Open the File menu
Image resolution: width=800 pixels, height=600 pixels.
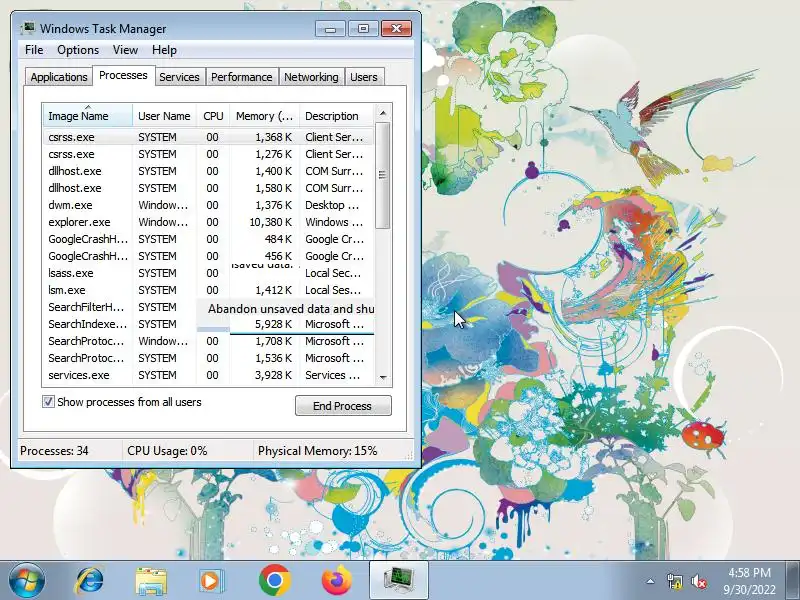point(34,50)
